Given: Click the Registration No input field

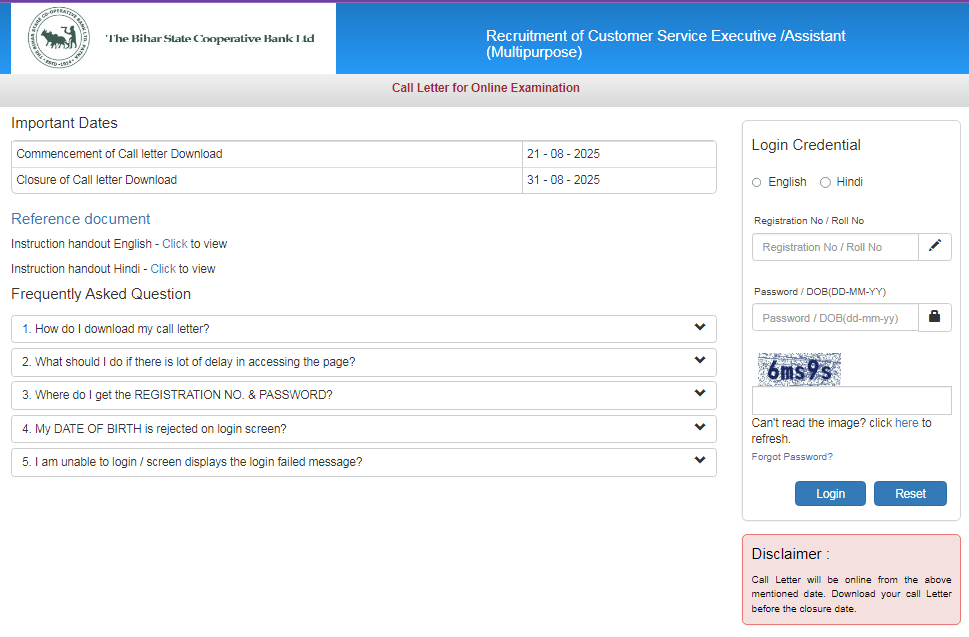Looking at the screenshot, I should pos(835,246).
